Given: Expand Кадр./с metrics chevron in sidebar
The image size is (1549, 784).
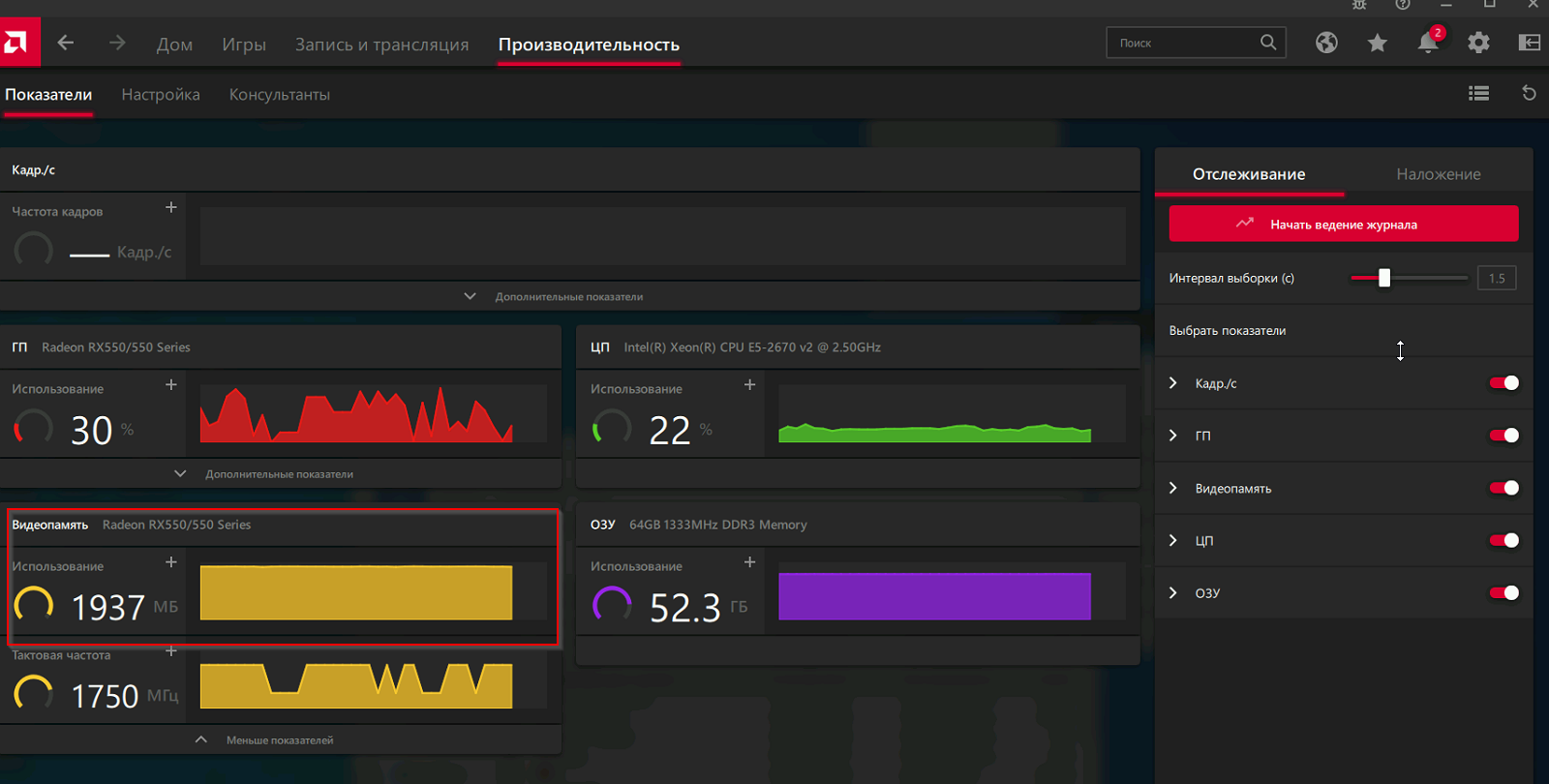Looking at the screenshot, I should 1173,382.
